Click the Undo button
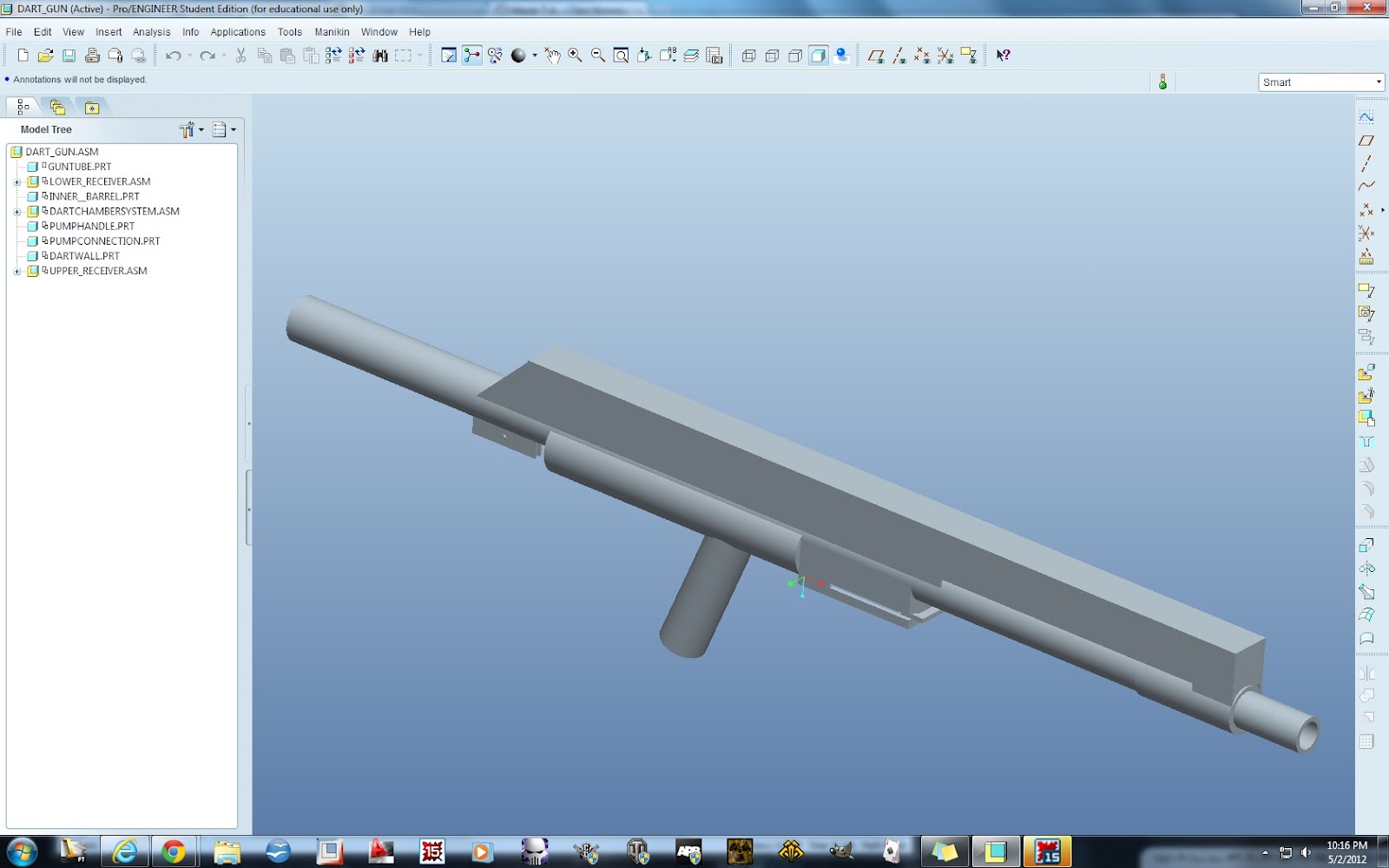This screenshot has height=868, width=1389. tap(171, 55)
